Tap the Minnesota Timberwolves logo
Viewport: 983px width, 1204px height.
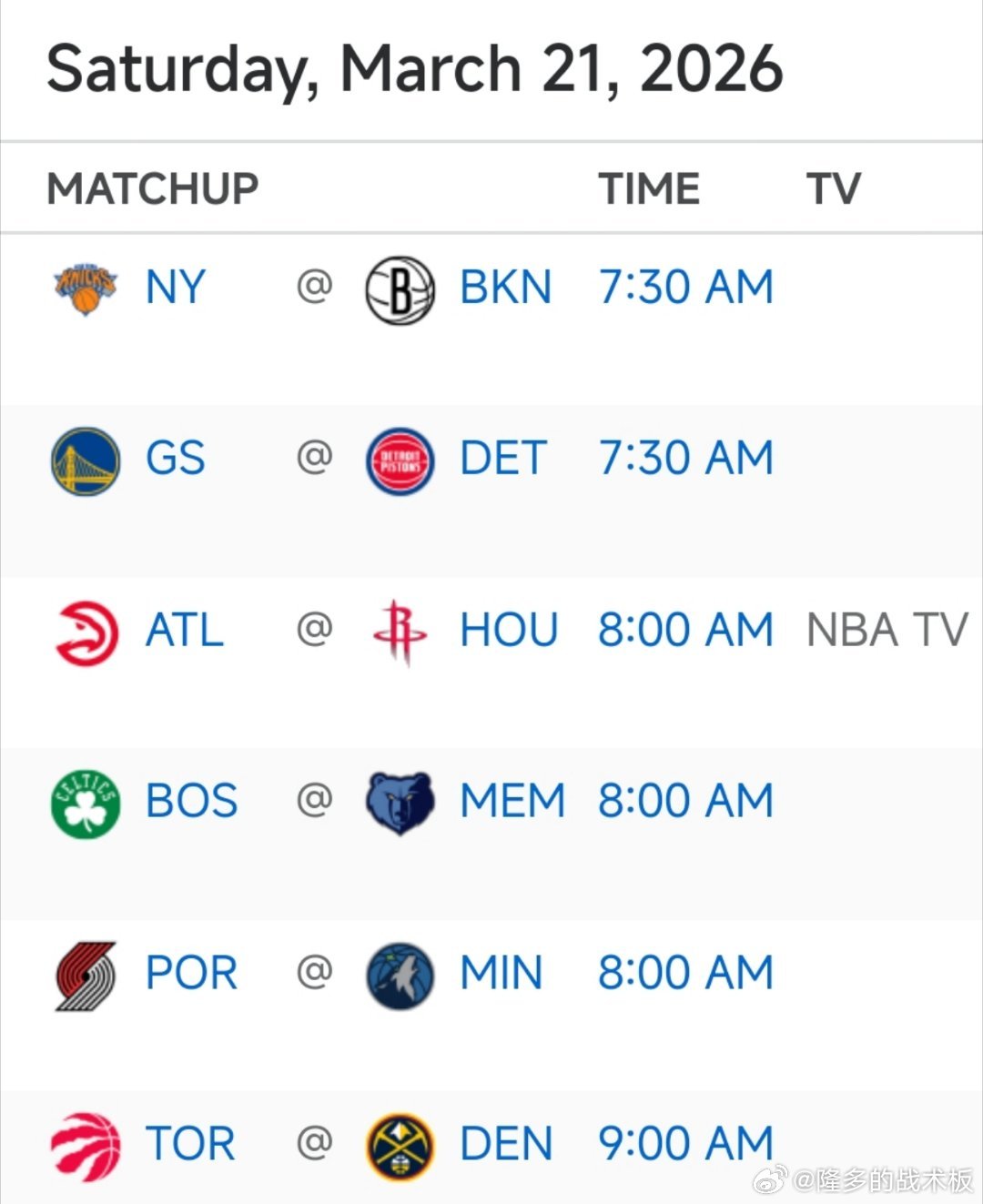coord(400,976)
